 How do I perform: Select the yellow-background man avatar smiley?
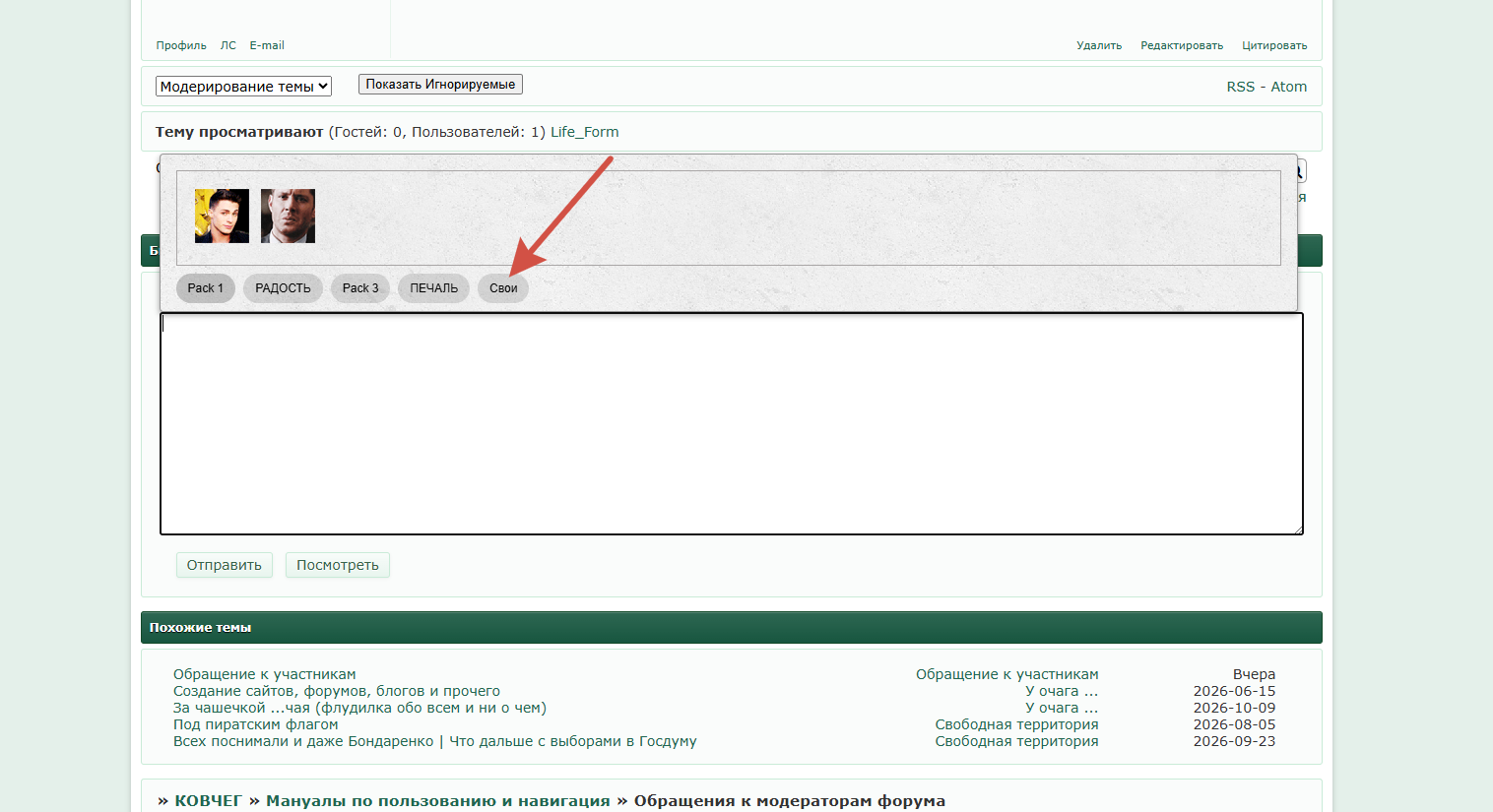[x=222, y=216]
